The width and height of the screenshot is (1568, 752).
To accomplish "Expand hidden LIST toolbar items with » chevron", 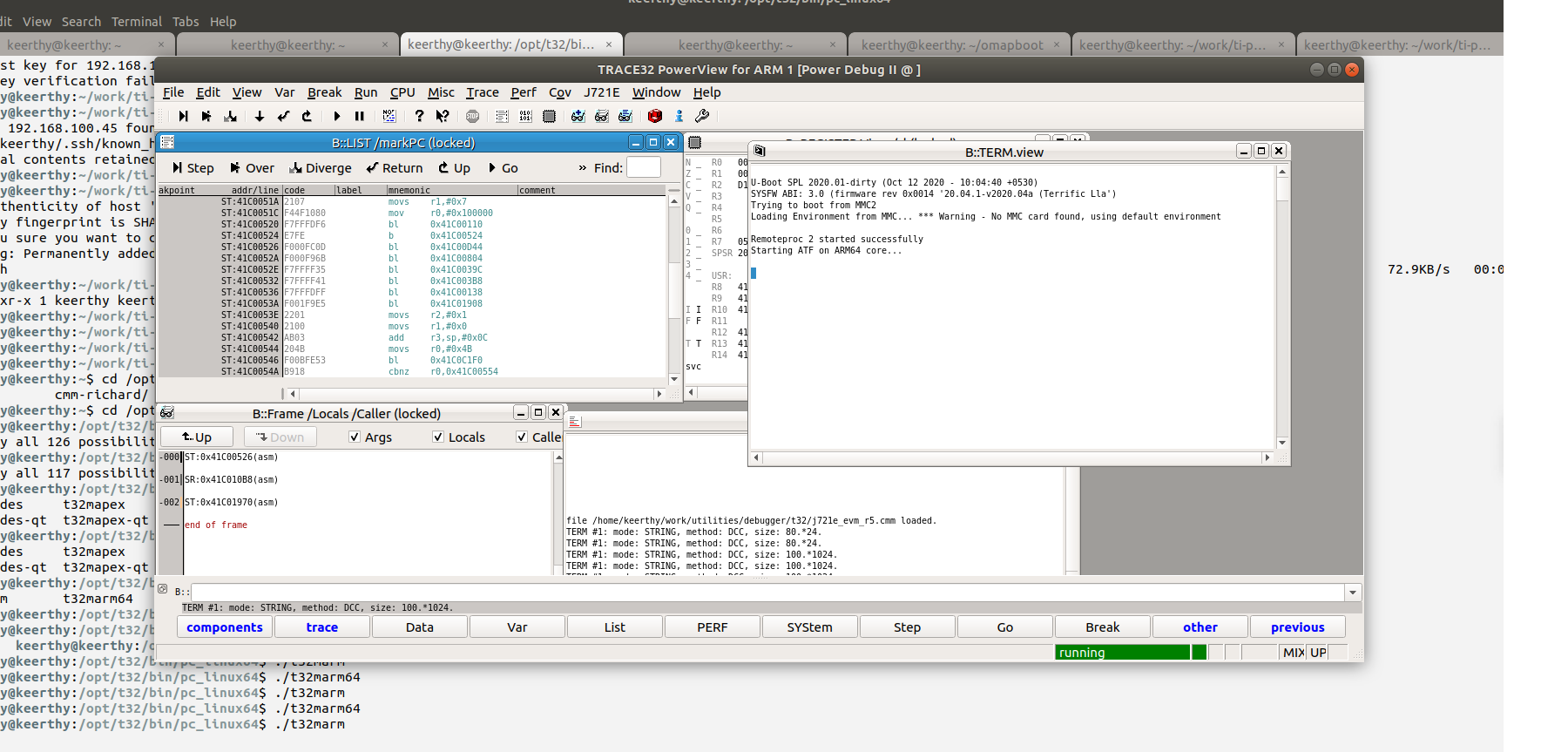I will tap(582, 168).
